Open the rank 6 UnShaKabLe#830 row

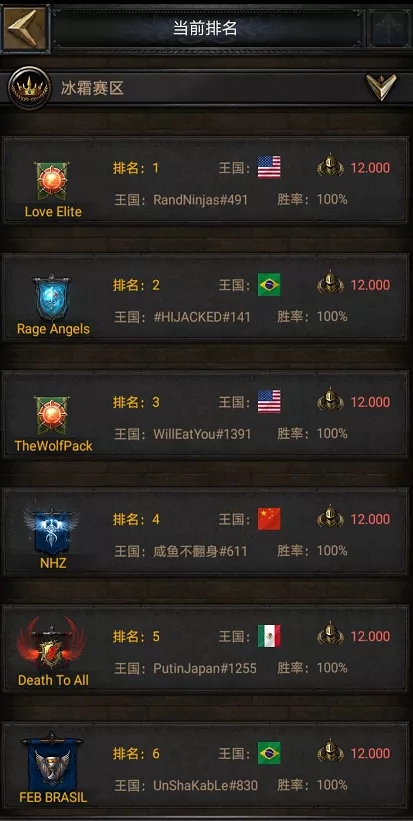pos(206,769)
